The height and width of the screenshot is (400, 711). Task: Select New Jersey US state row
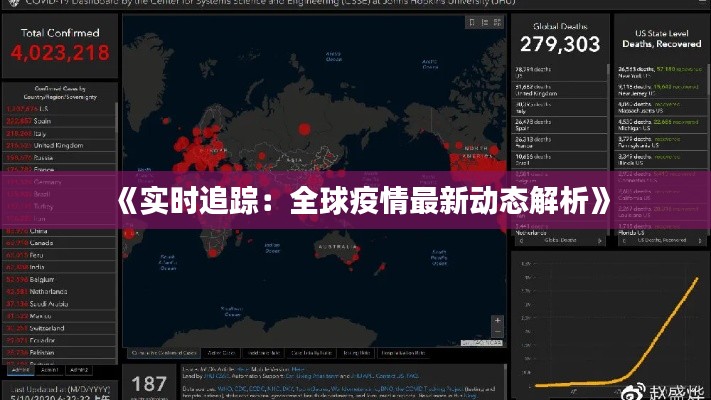[x=661, y=90]
